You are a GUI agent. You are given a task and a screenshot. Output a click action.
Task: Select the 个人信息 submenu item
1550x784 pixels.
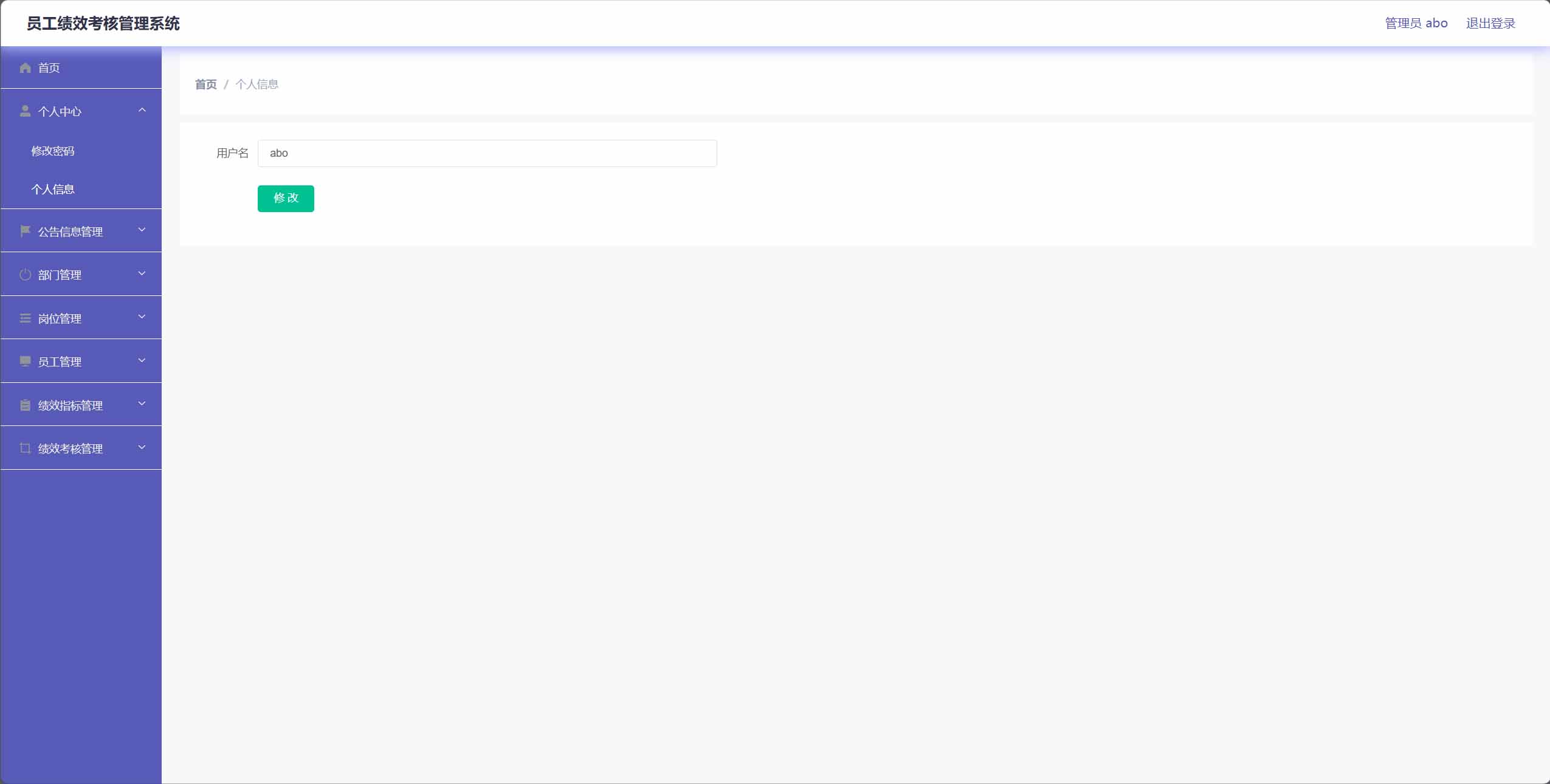[53, 189]
